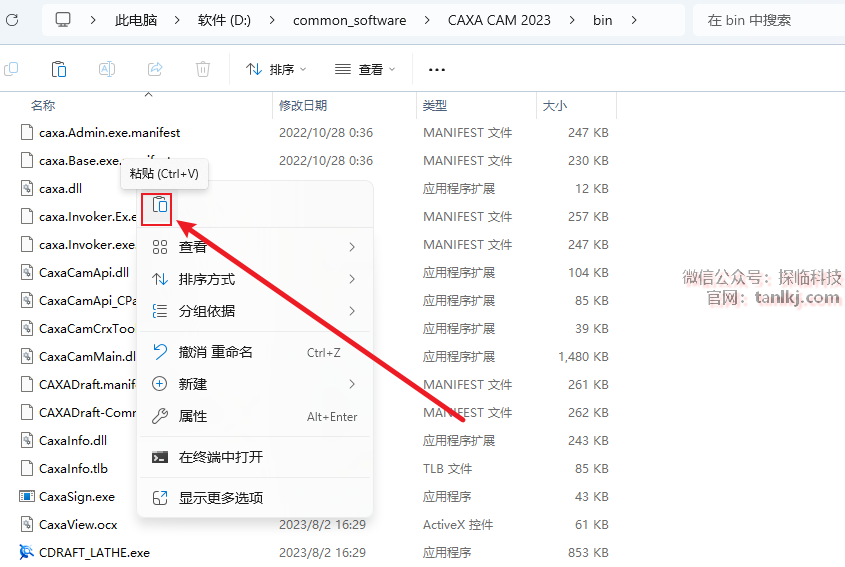
Task: Click the CaxaSign.exe file icon
Action: [26, 496]
